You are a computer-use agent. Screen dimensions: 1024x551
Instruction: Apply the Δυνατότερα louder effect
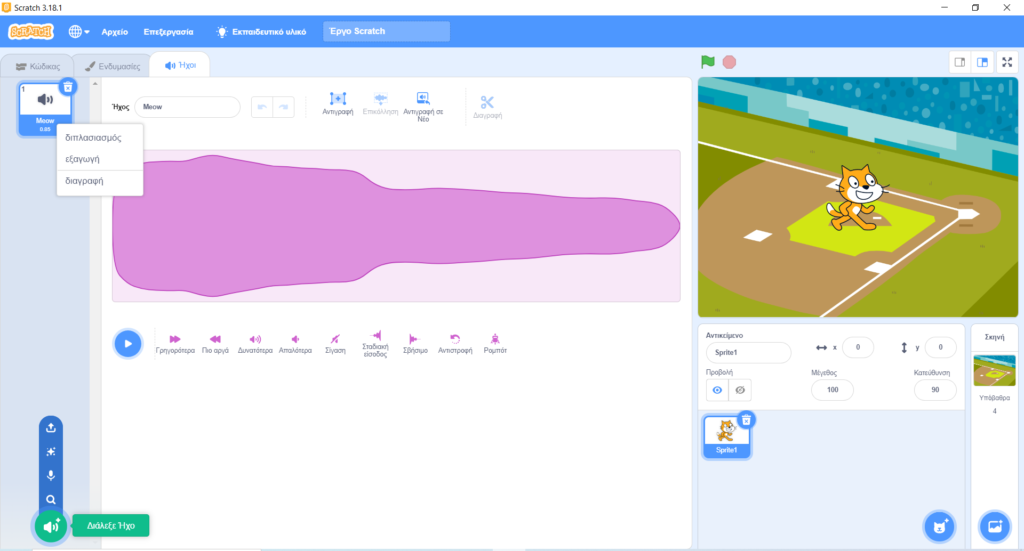(255, 343)
